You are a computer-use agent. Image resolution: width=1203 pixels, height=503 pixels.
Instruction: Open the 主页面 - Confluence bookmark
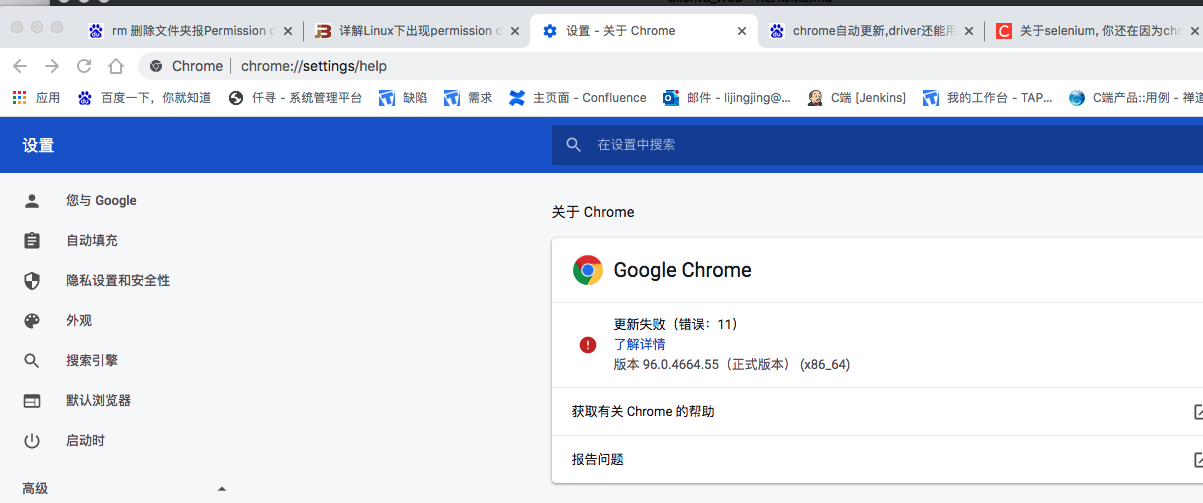(x=578, y=98)
